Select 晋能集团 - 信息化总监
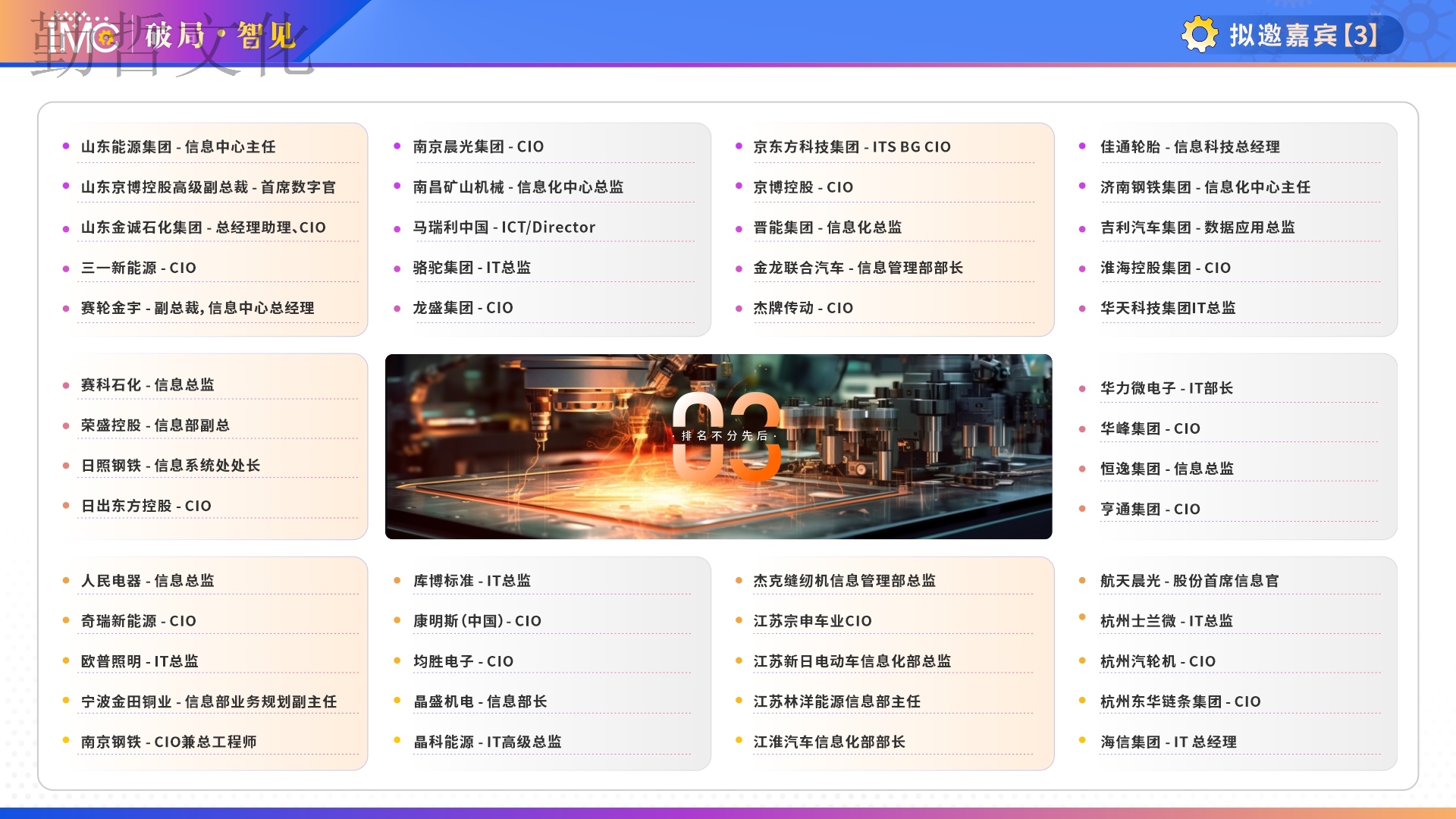The image size is (1456, 819). [827, 227]
